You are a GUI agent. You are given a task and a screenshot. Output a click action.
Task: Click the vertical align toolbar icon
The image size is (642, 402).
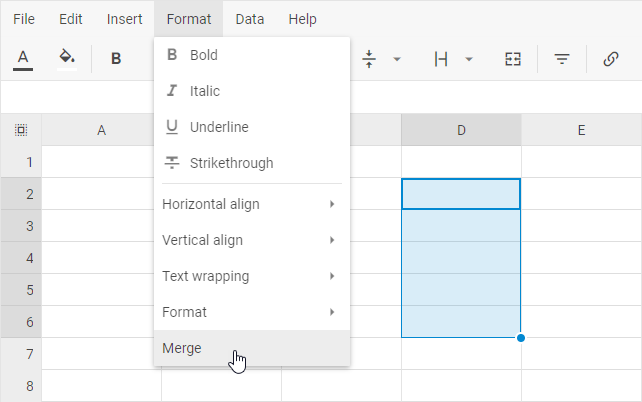[369, 59]
